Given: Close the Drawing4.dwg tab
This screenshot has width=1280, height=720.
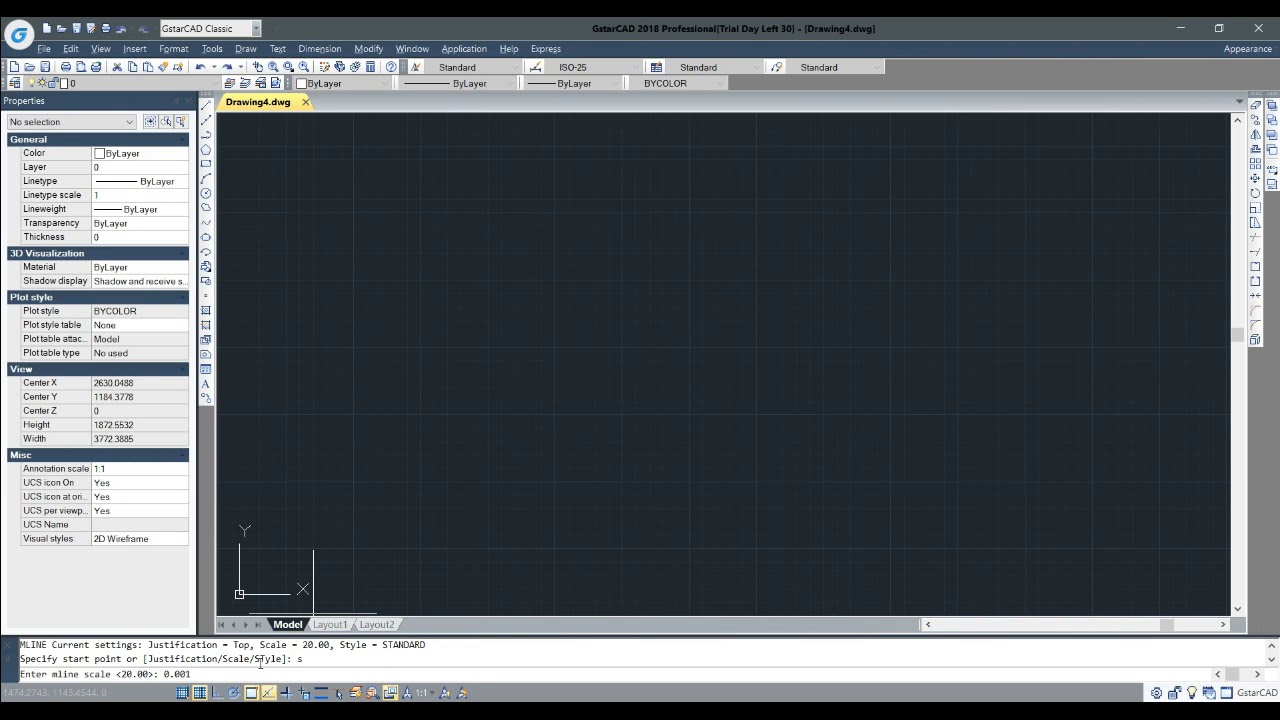Looking at the screenshot, I should 305,102.
